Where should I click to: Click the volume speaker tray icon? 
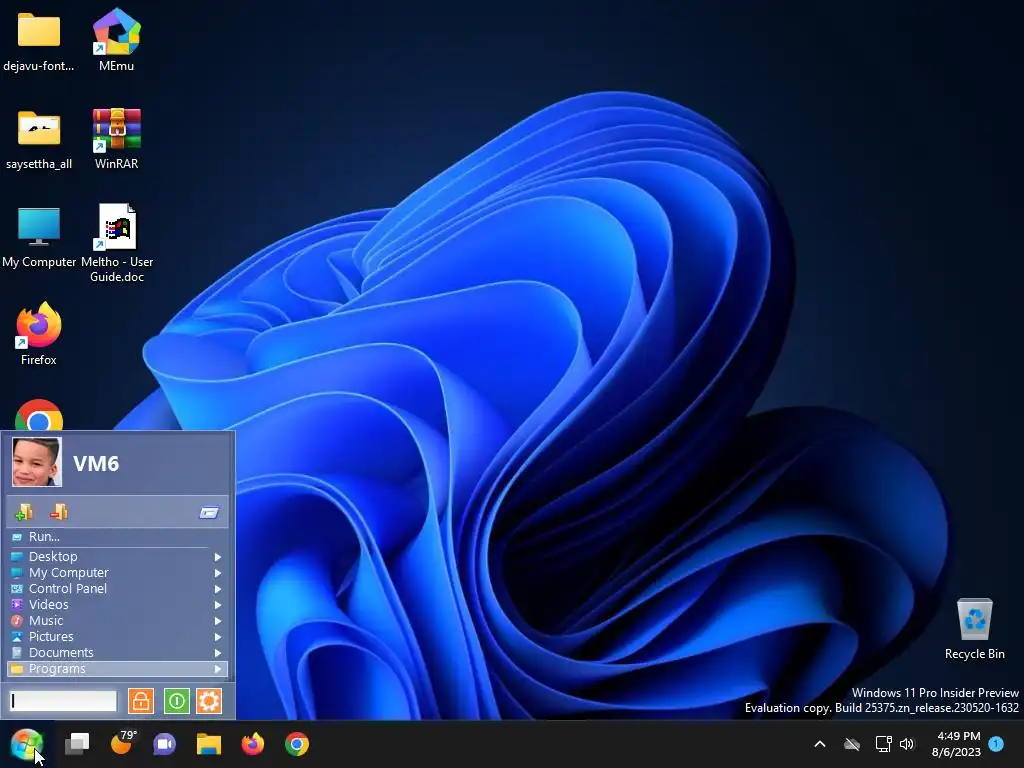coord(907,744)
